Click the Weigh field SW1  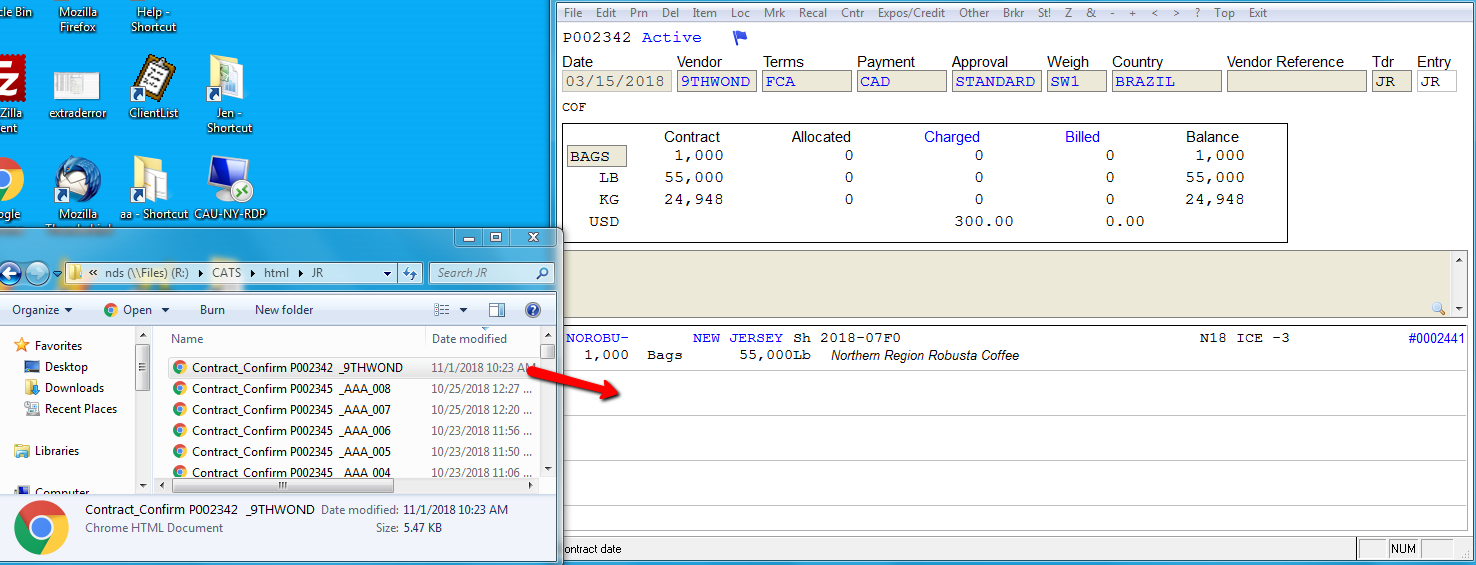tap(1077, 82)
